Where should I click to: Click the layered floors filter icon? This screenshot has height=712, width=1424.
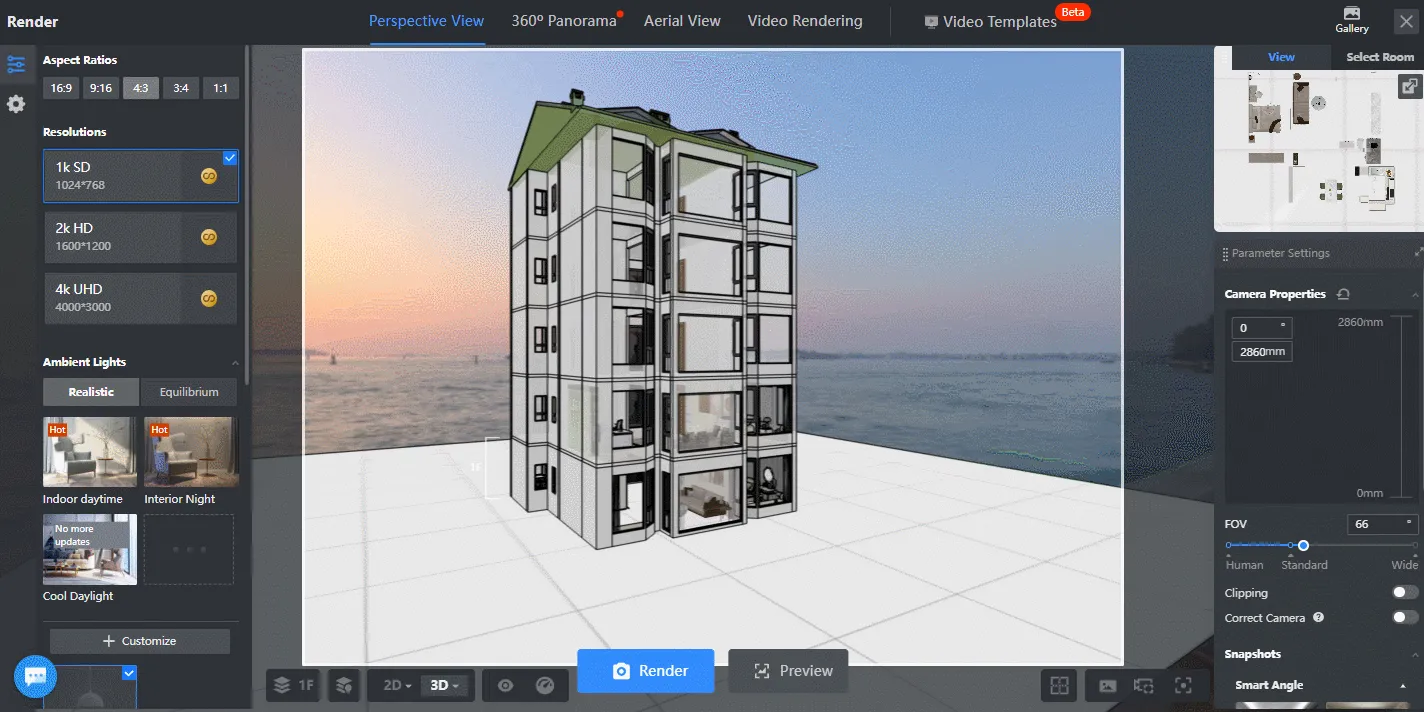pos(344,685)
